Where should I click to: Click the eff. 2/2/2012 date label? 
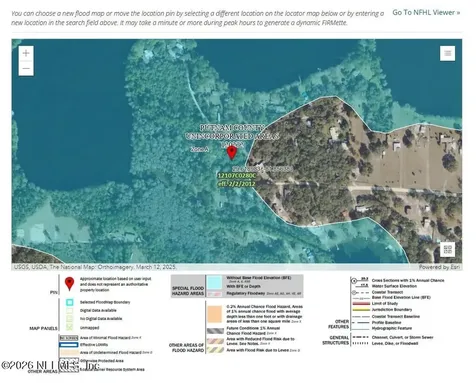(237, 184)
